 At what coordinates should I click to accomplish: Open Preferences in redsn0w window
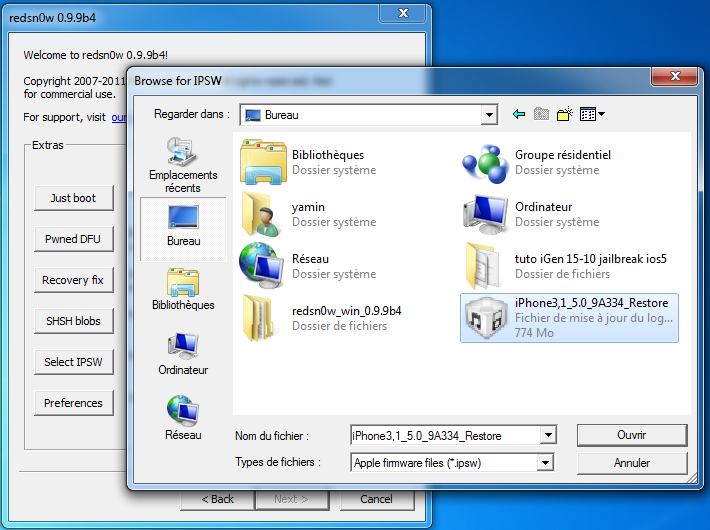73,403
